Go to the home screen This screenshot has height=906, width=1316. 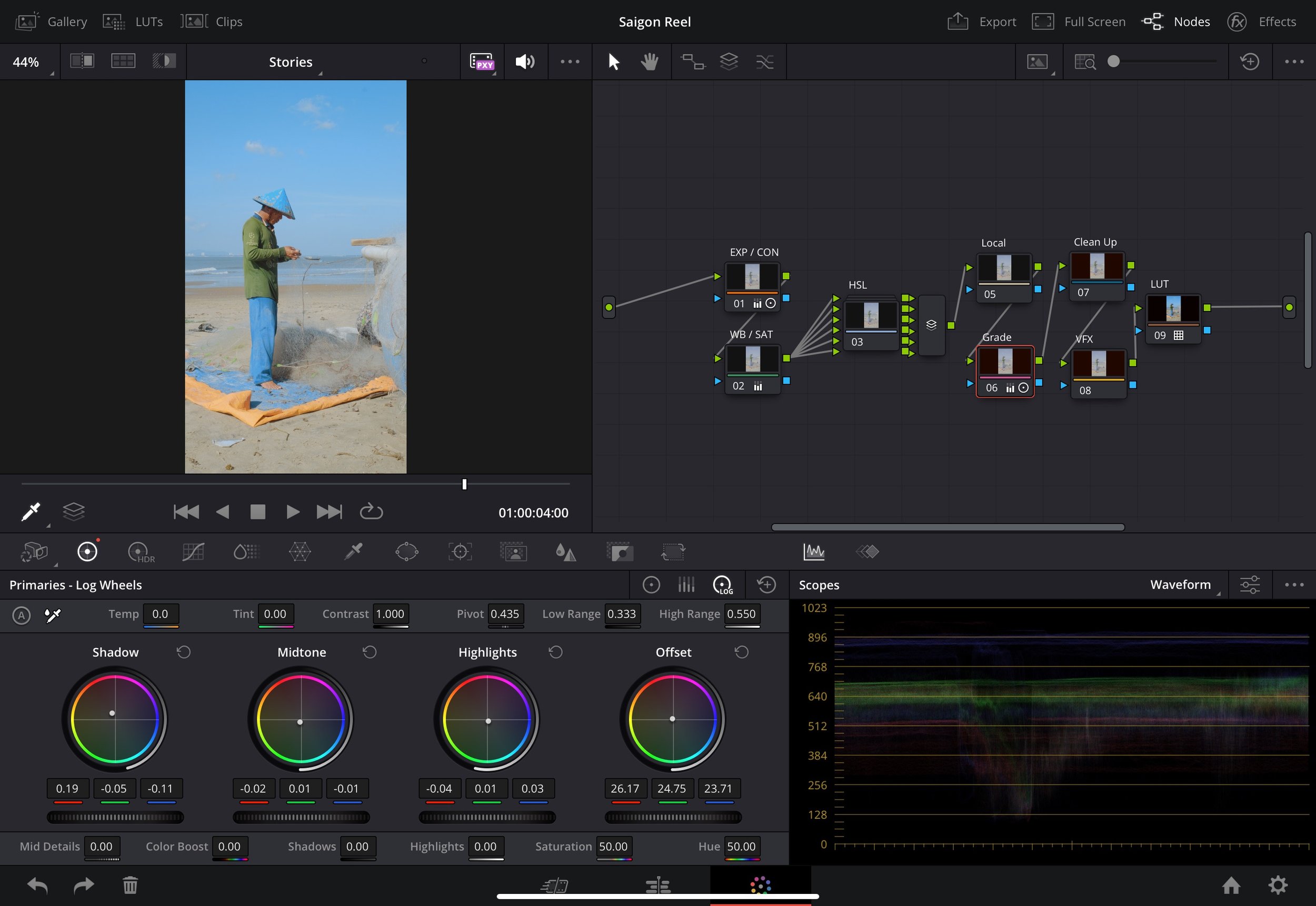1231,884
